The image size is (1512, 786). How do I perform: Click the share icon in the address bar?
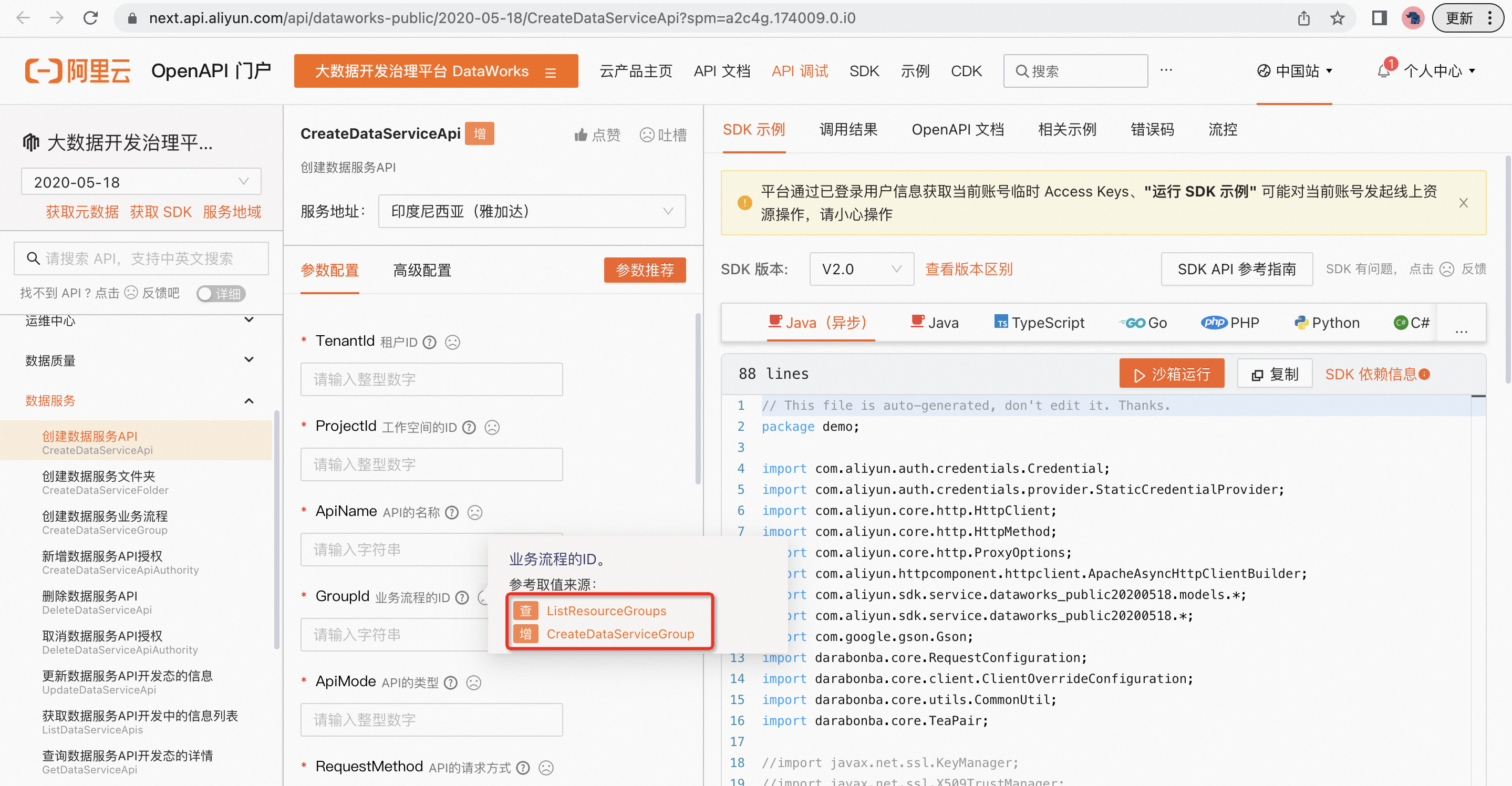click(x=1303, y=18)
